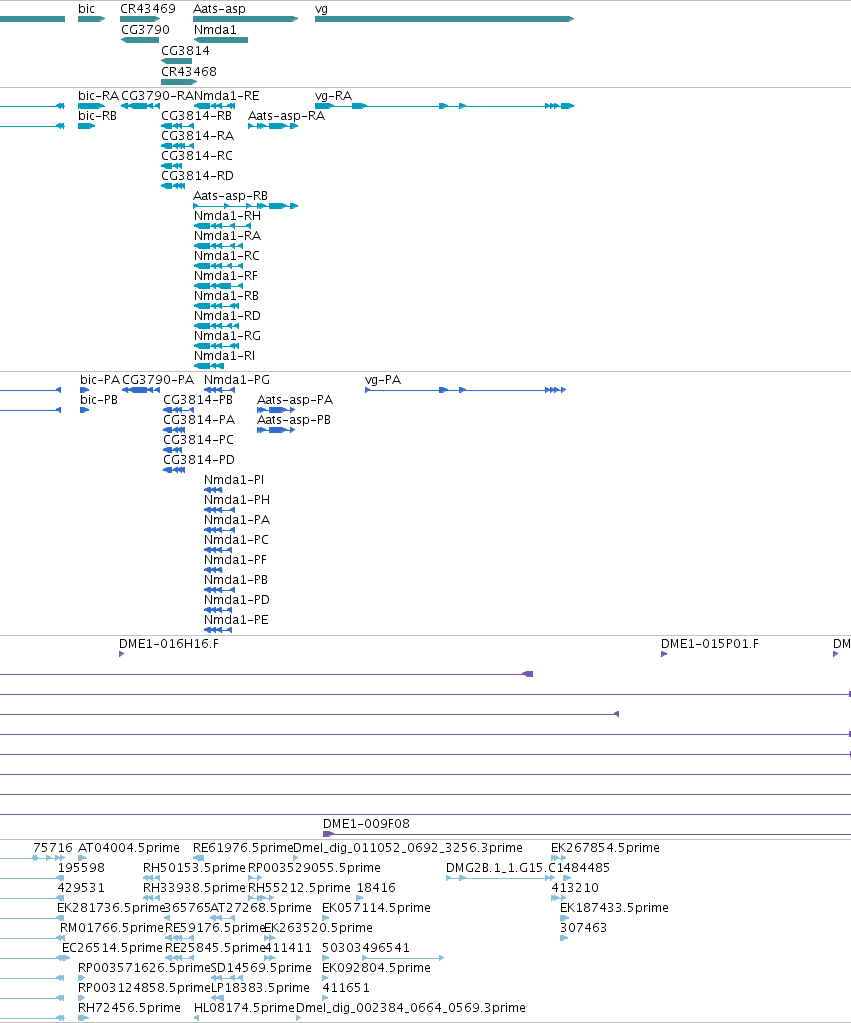This screenshot has width=851, height=1023.
Task: Click transcript CG3814-RA
Action: (x=178, y=146)
